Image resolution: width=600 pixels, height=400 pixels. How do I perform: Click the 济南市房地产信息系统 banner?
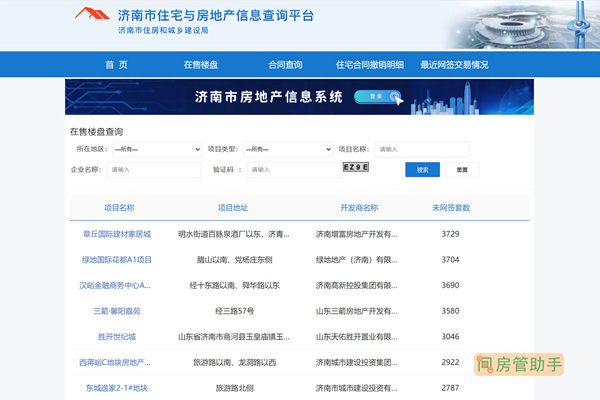click(x=299, y=97)
